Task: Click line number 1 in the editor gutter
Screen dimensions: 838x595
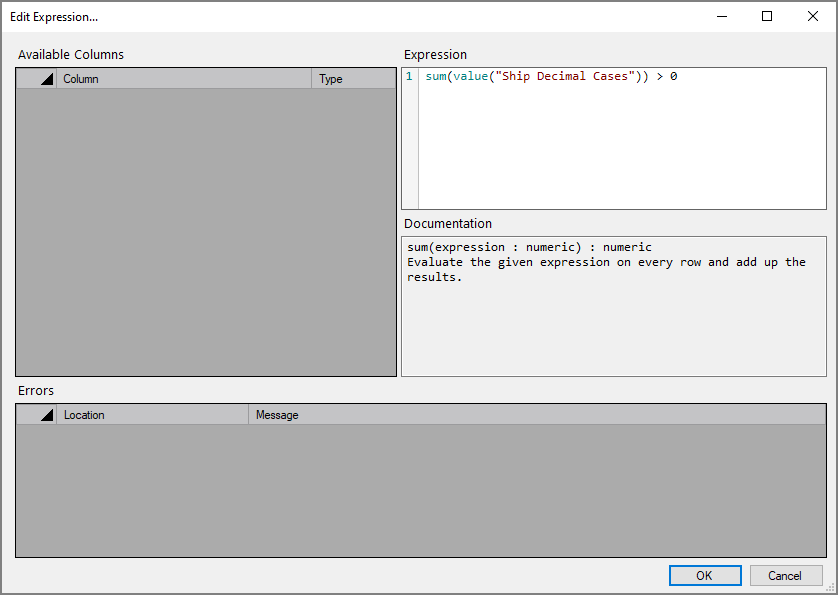Action: [407, 75]
